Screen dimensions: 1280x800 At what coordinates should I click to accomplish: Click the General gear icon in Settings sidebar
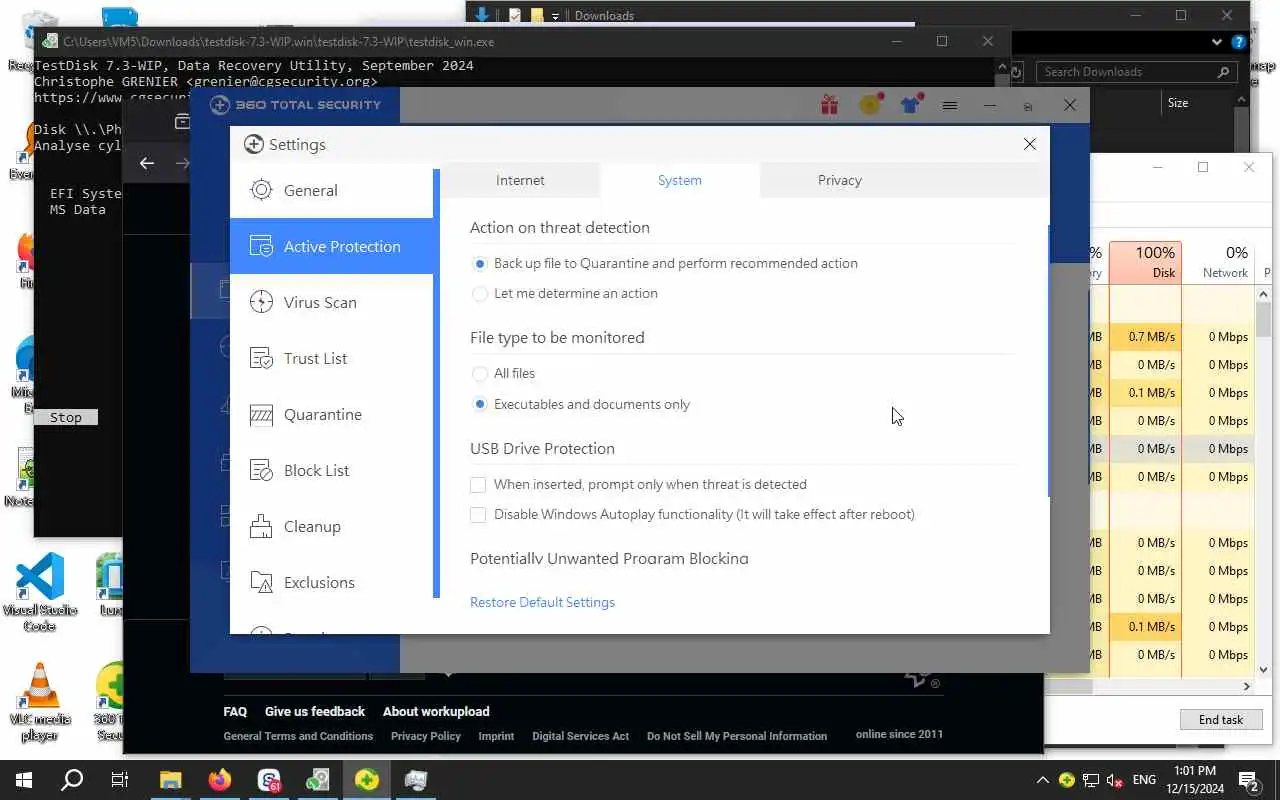click(261, 190)
